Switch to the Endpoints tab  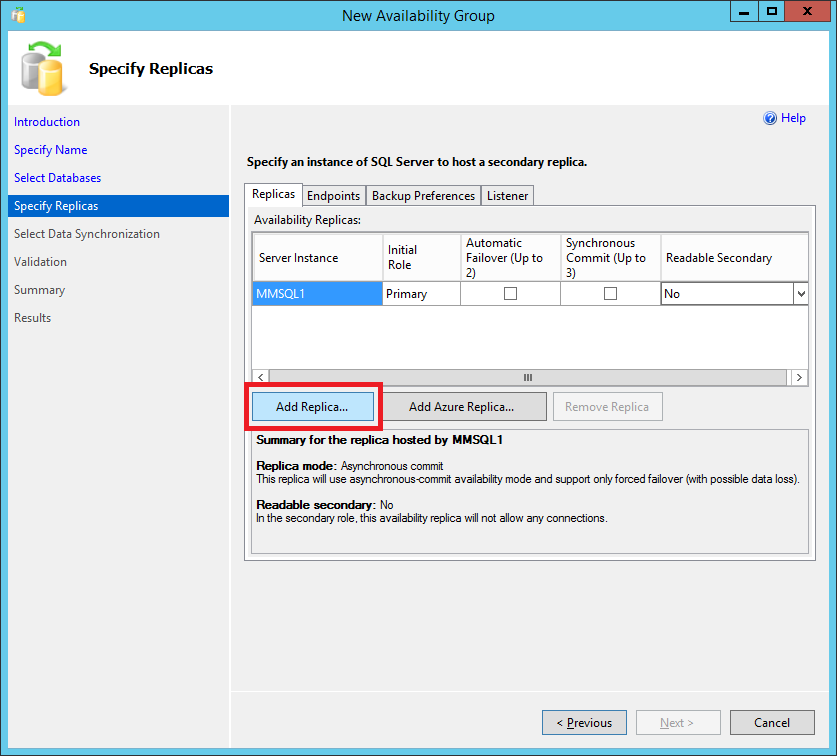coord(334,196)
